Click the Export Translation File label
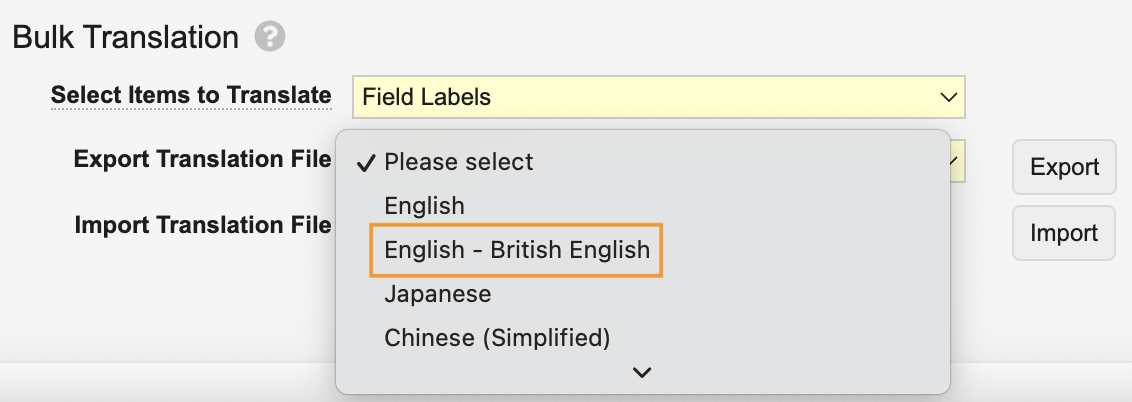Image resolution: width=1132 pixels, height=402 pixels. [x=203, y=159]
